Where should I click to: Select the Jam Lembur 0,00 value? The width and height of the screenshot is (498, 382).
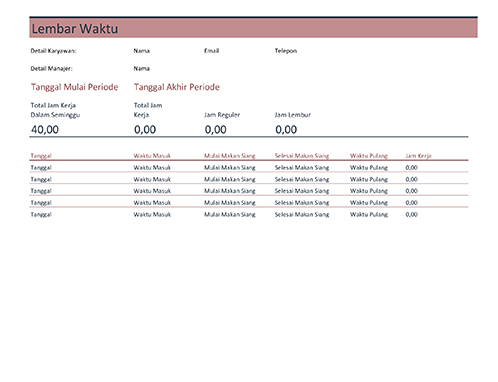pyautogui.click(x=286, y=129)
